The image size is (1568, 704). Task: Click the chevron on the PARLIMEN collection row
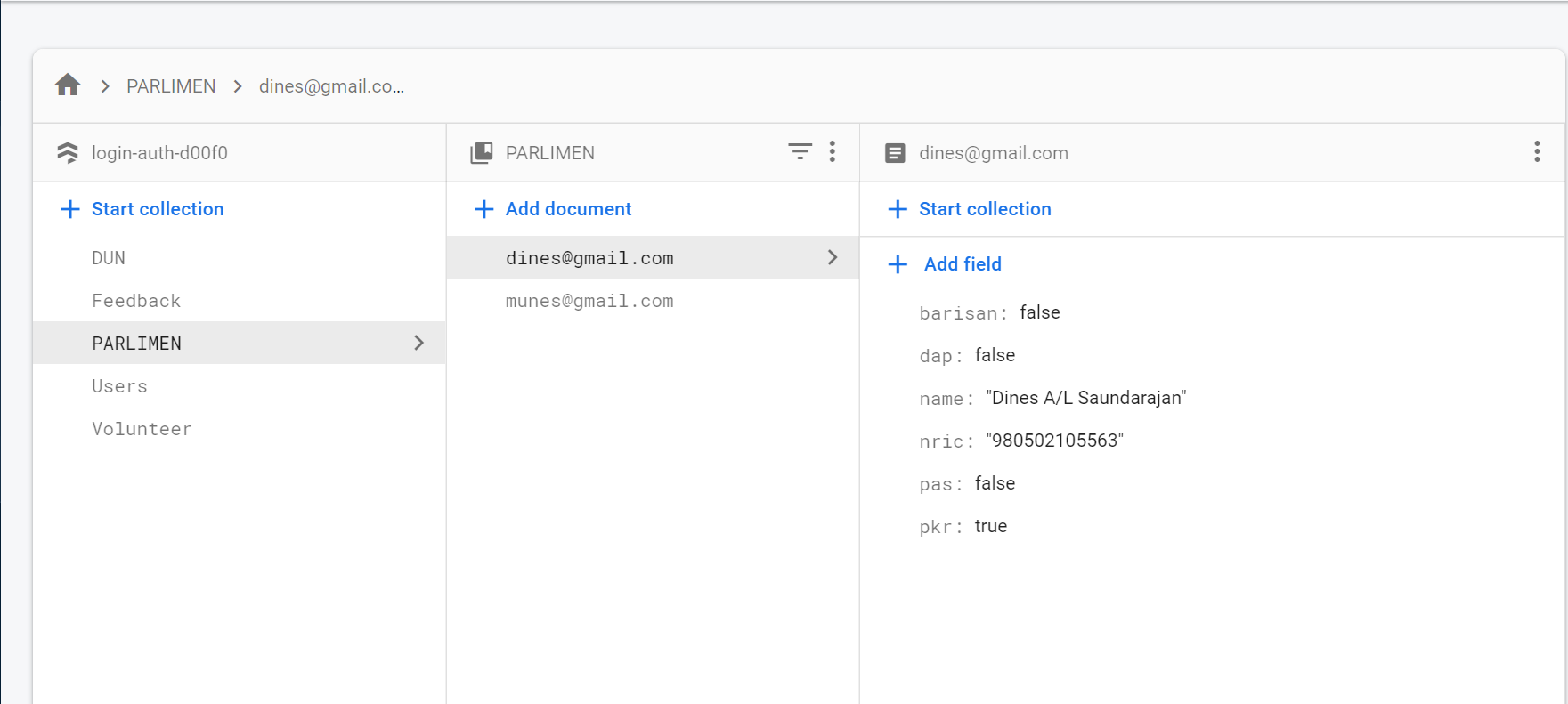418,343
